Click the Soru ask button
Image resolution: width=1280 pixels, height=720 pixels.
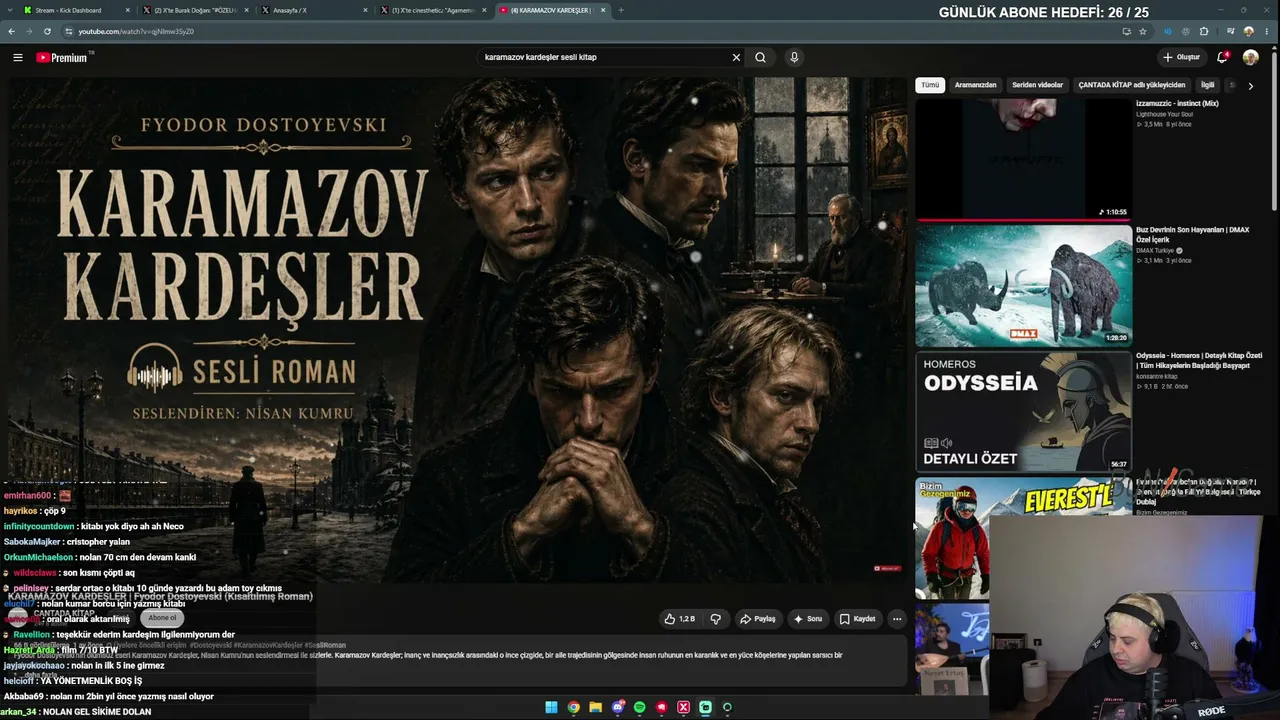coord(808,619)
